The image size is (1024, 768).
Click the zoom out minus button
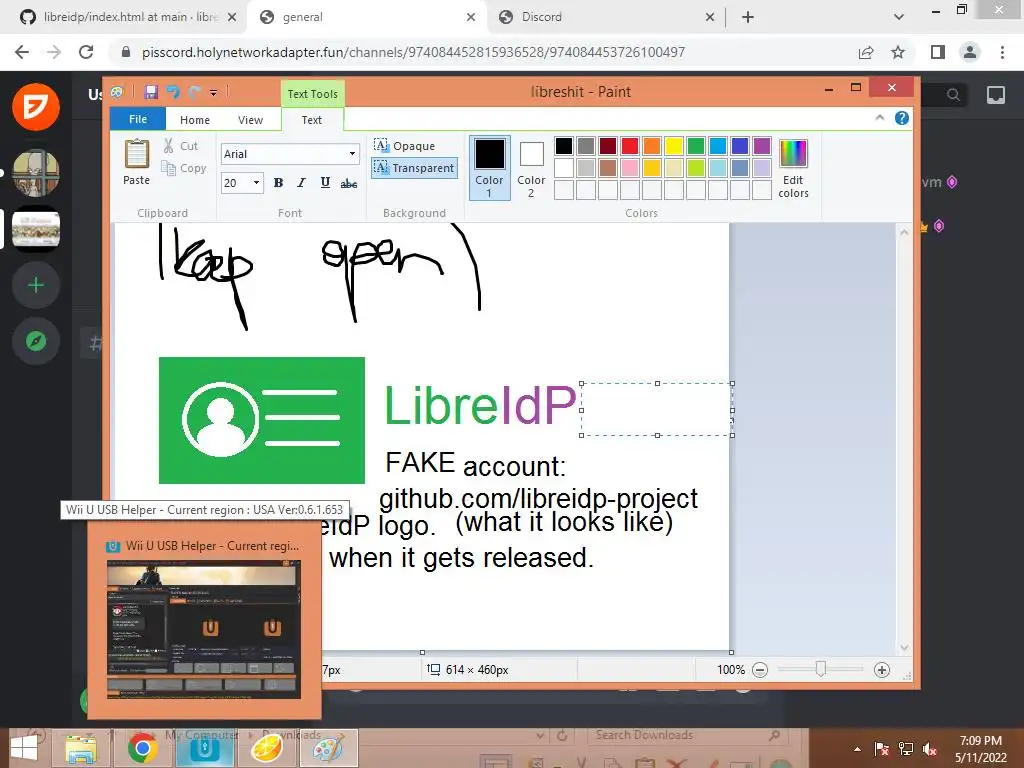pos(760,669)
